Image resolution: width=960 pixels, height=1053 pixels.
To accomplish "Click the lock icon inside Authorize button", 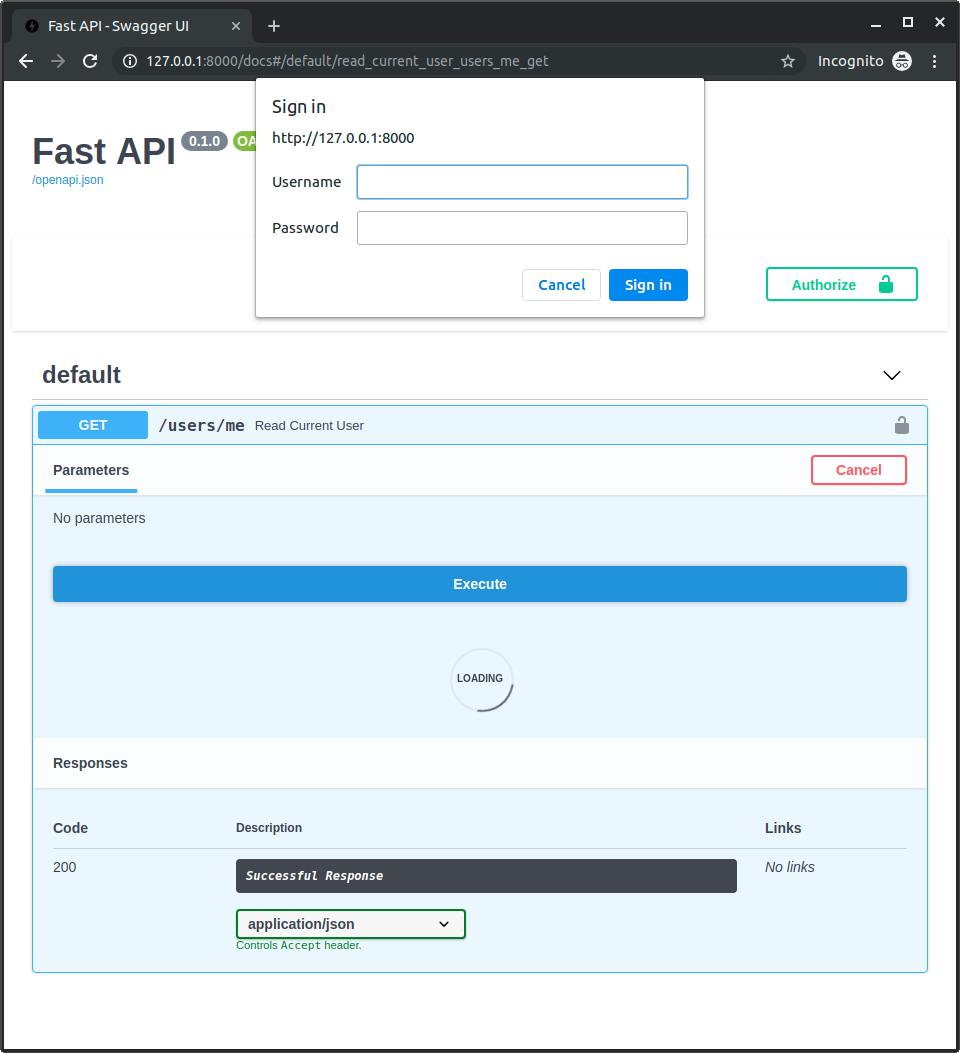I will [886, 284].
